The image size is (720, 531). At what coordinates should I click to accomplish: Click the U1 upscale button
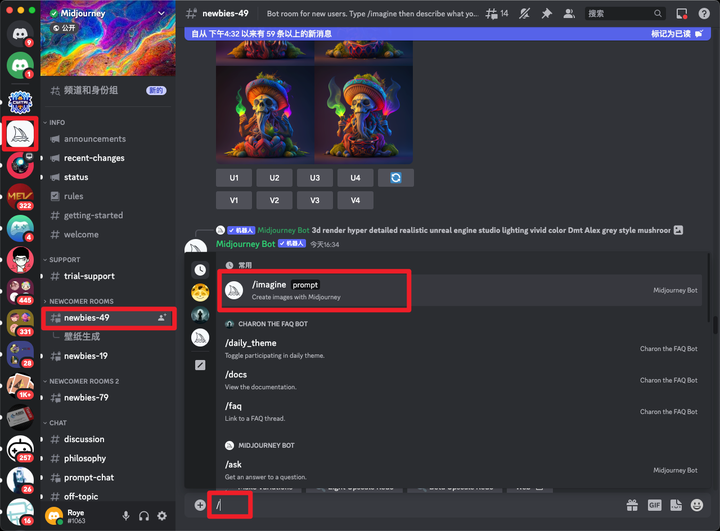pos(234,178)
